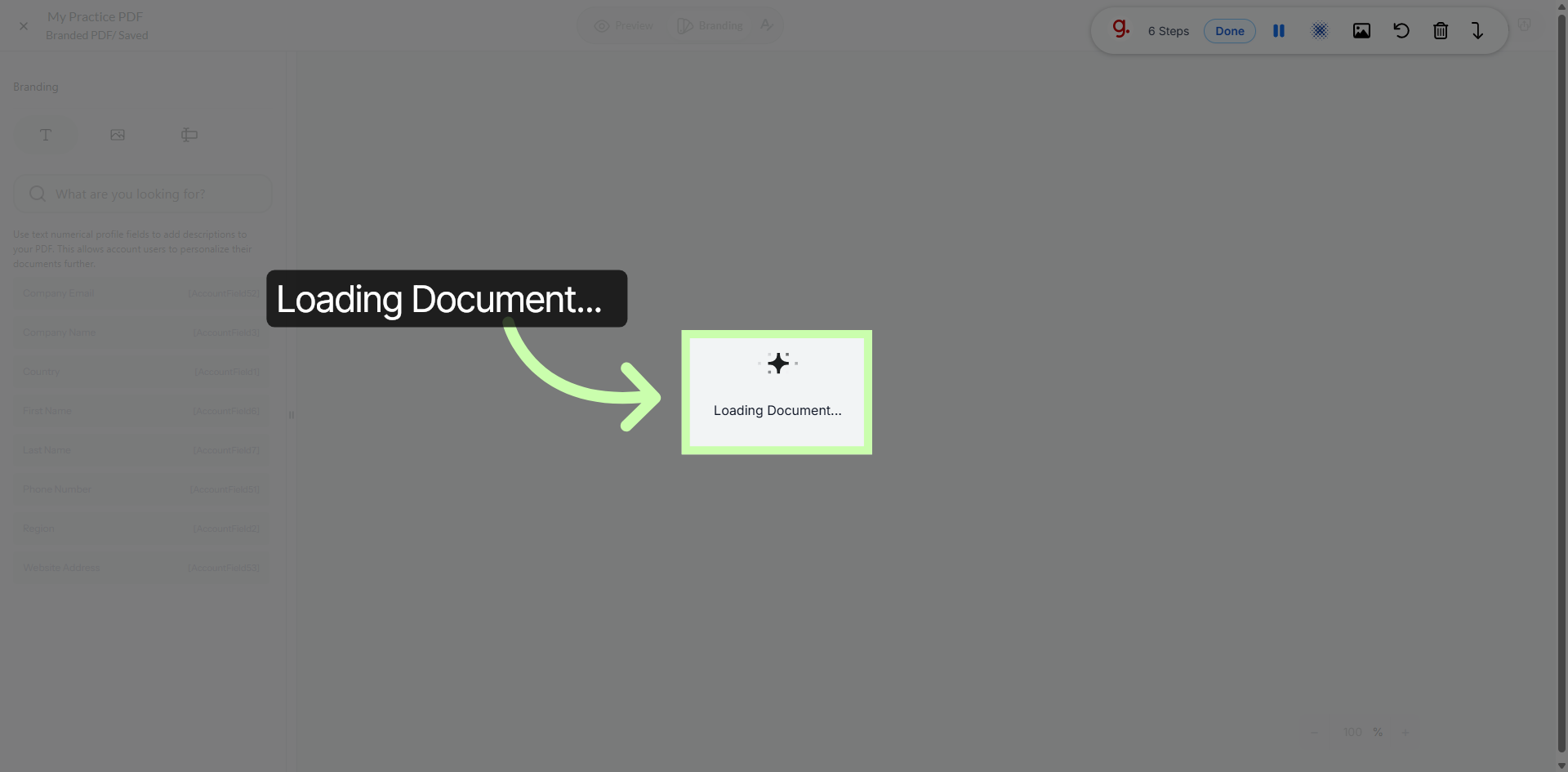
Task: Click the faded share icon at top right
Action: tap(1524, 25)
